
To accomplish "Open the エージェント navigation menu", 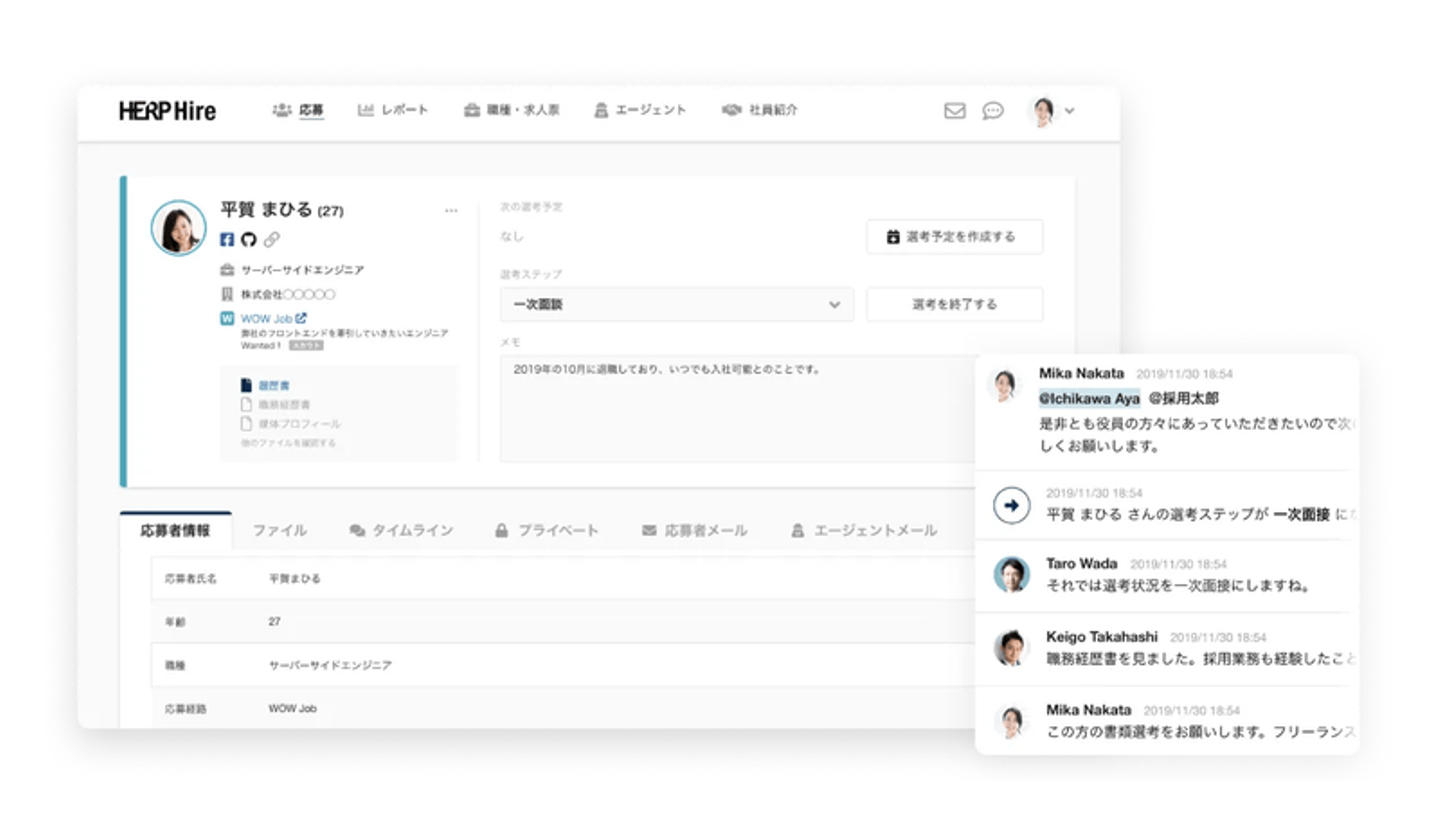I will 640,110.
